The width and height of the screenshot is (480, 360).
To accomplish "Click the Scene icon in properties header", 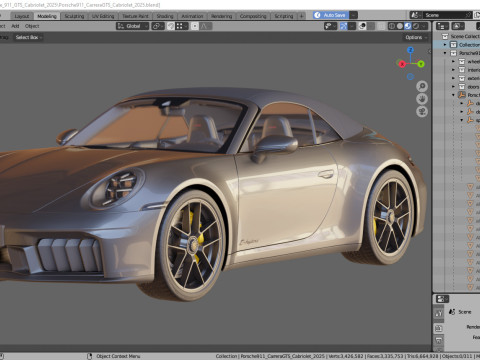I will click(x=452, y=312).
